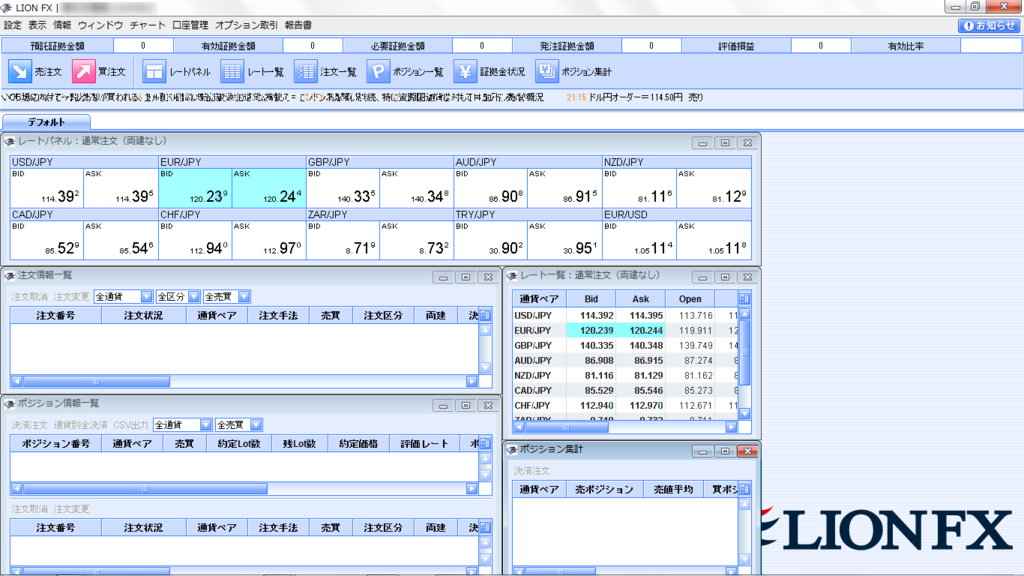1024x576 pixels.
Task: Open column chooser icon in レート一覧 header
Action: tap(744, 298)
